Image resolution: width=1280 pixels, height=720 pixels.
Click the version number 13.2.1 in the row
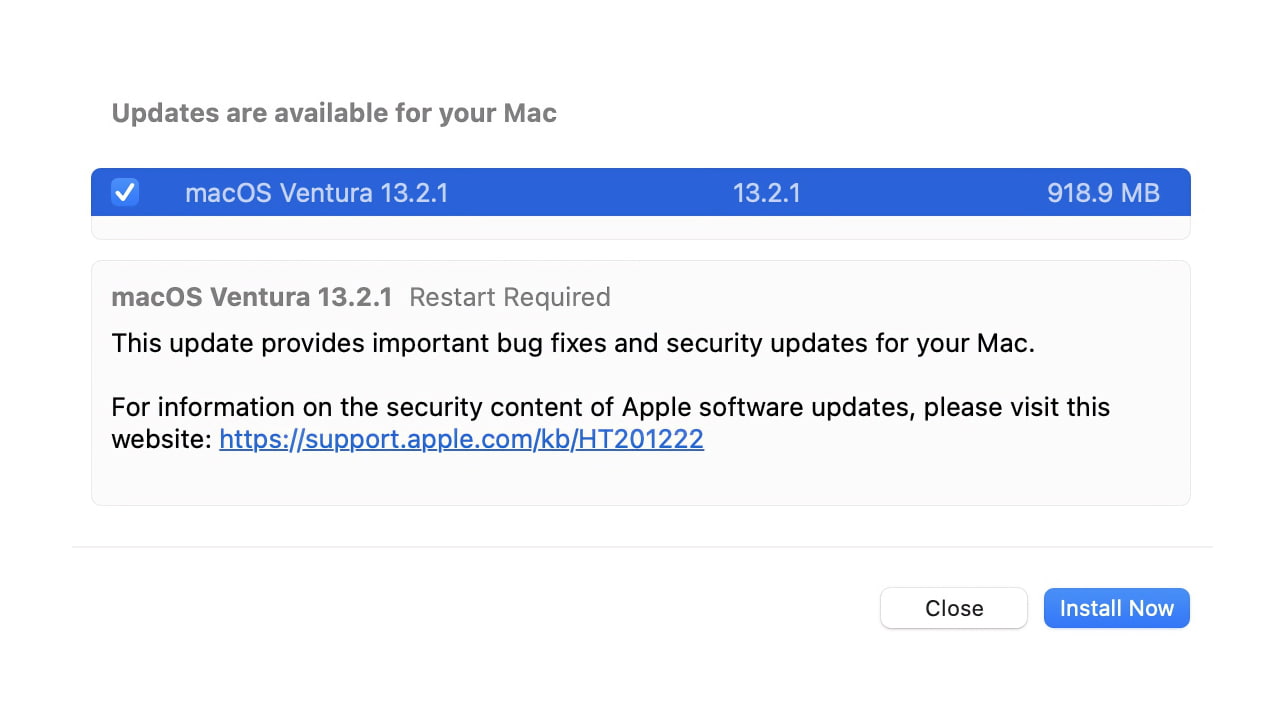767,192
